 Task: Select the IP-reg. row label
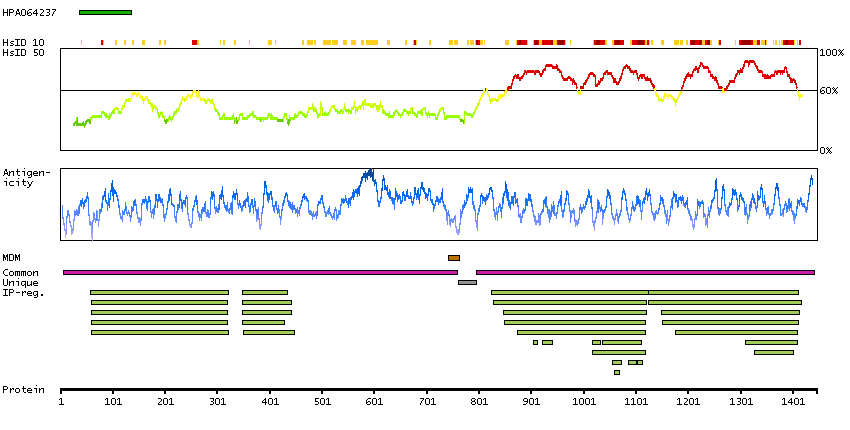tap(23, 292)
